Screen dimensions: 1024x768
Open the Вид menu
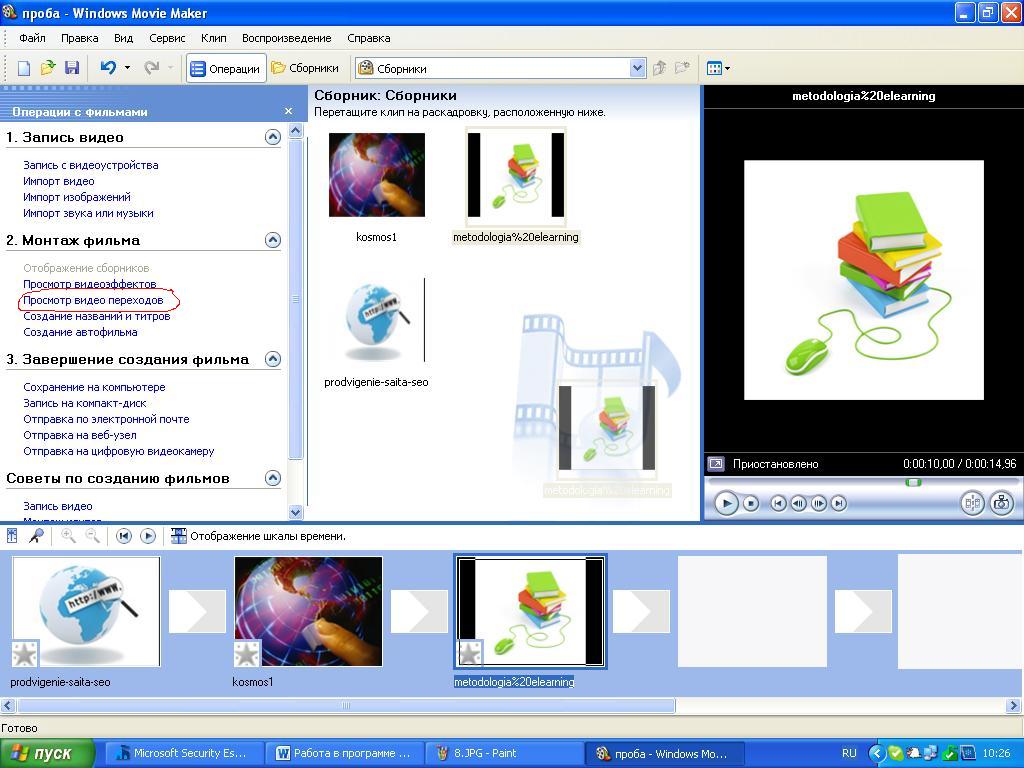[x=123, y=38]
